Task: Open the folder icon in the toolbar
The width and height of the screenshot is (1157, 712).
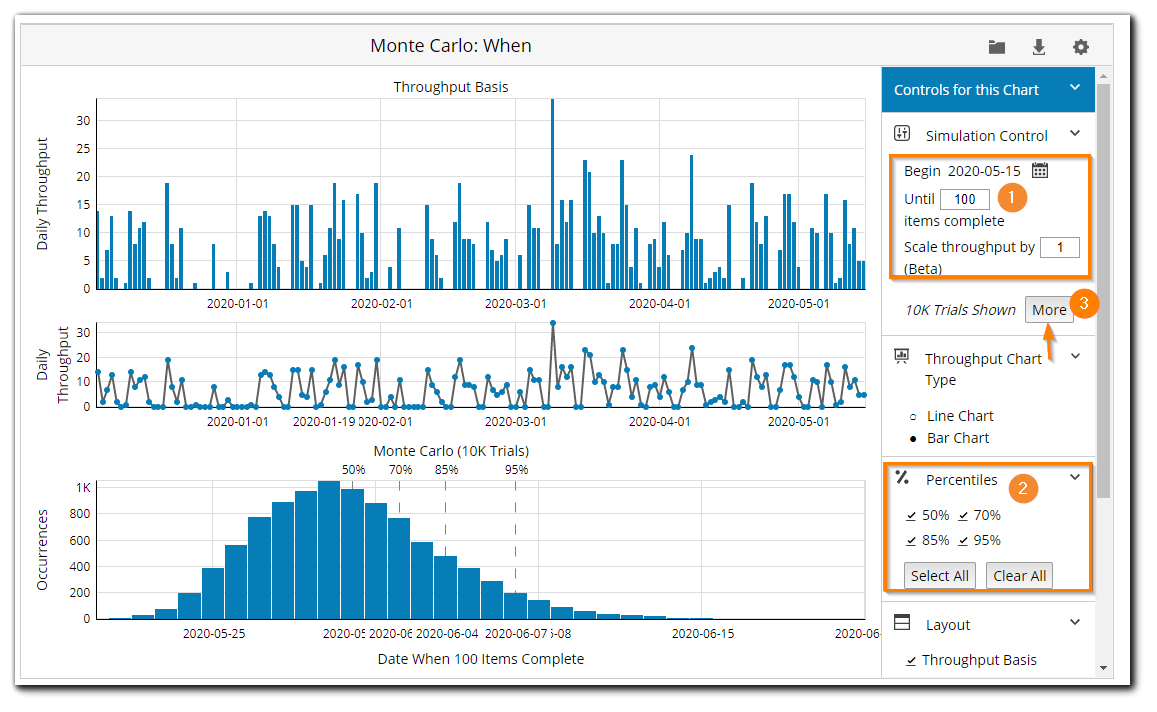Action: coord(996,46)
